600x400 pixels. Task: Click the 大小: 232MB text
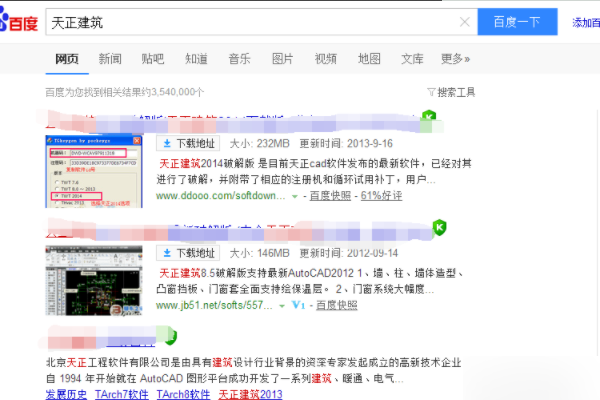point(259,144)
